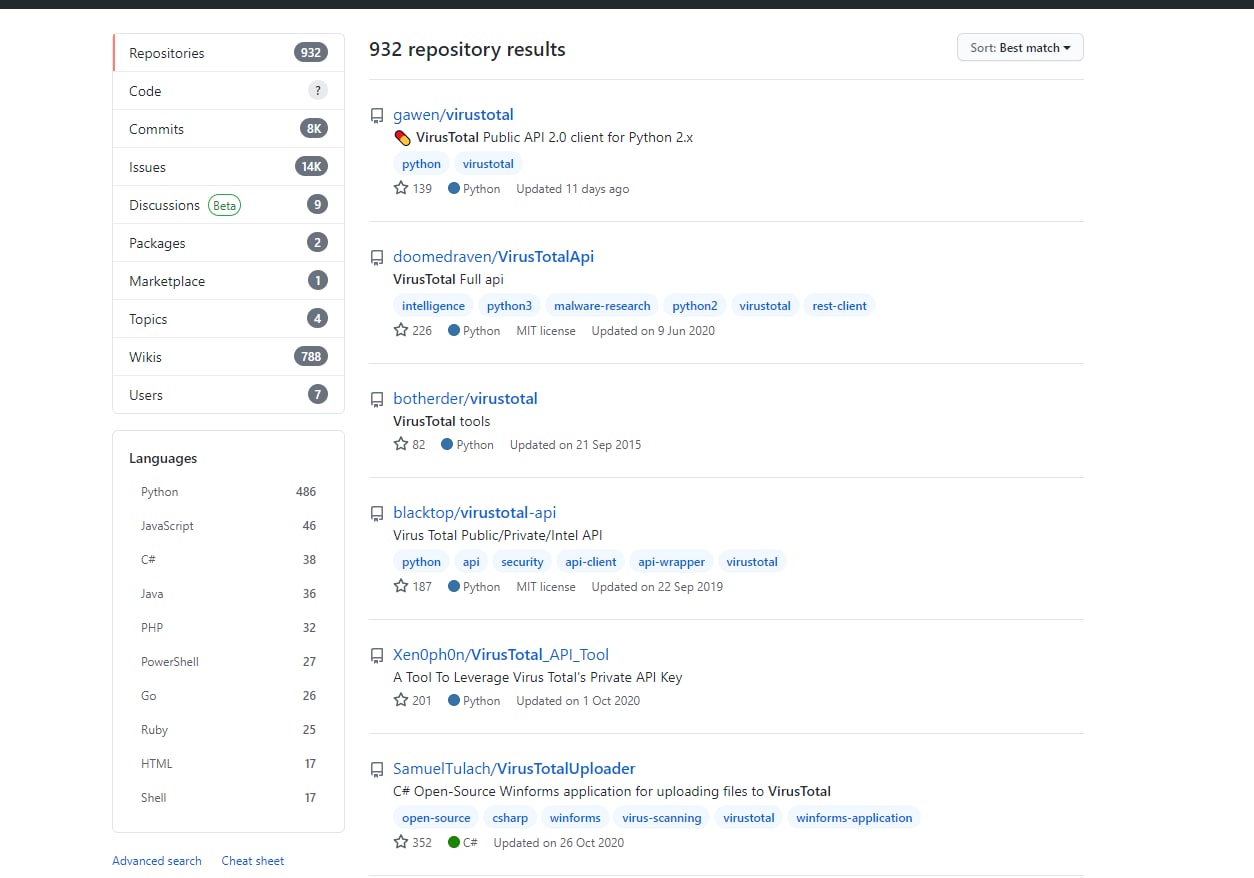Open botherder/virustotal repository
The image size is (1254, 878).
coord(465,399)
